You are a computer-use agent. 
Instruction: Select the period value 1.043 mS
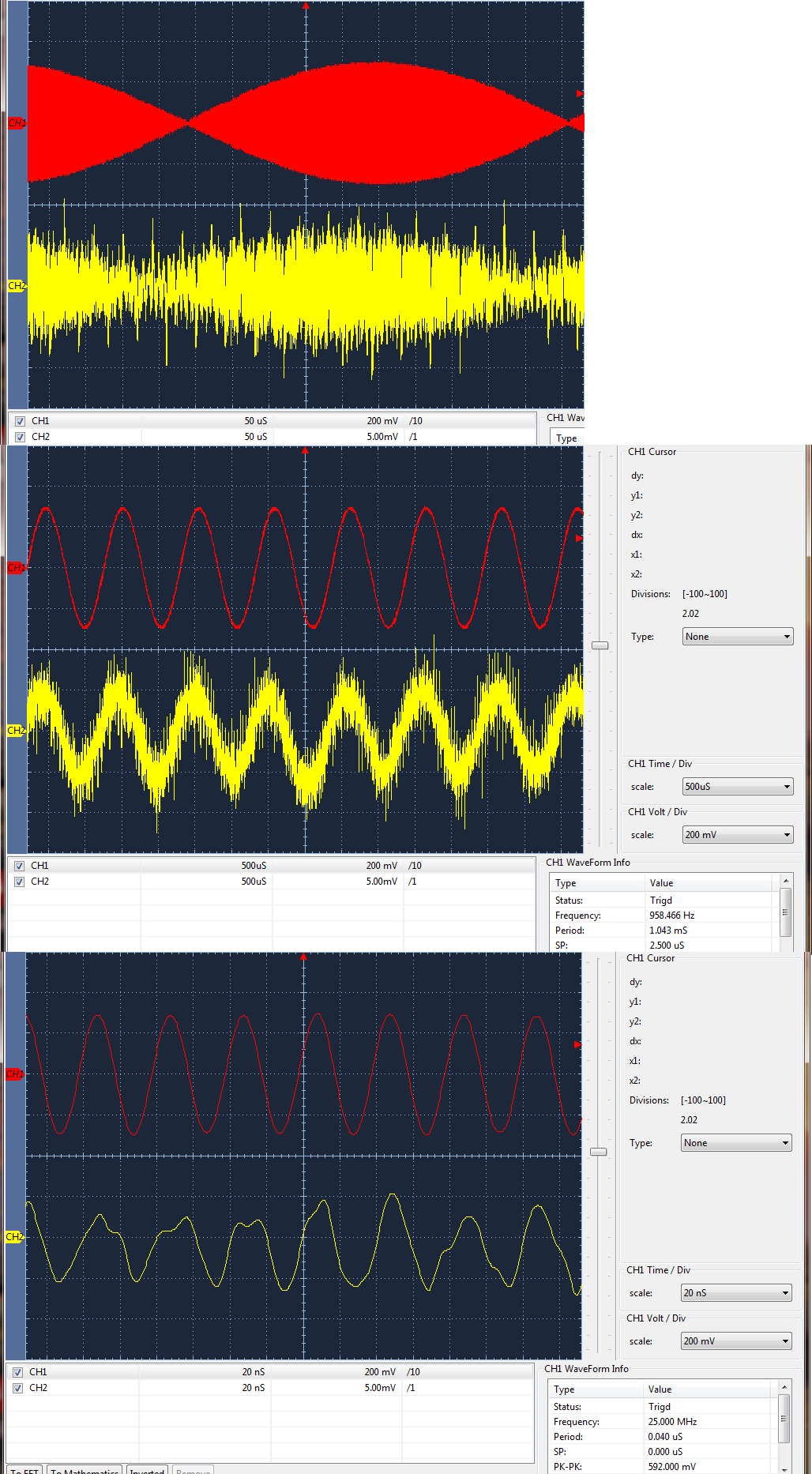point(668,931)
